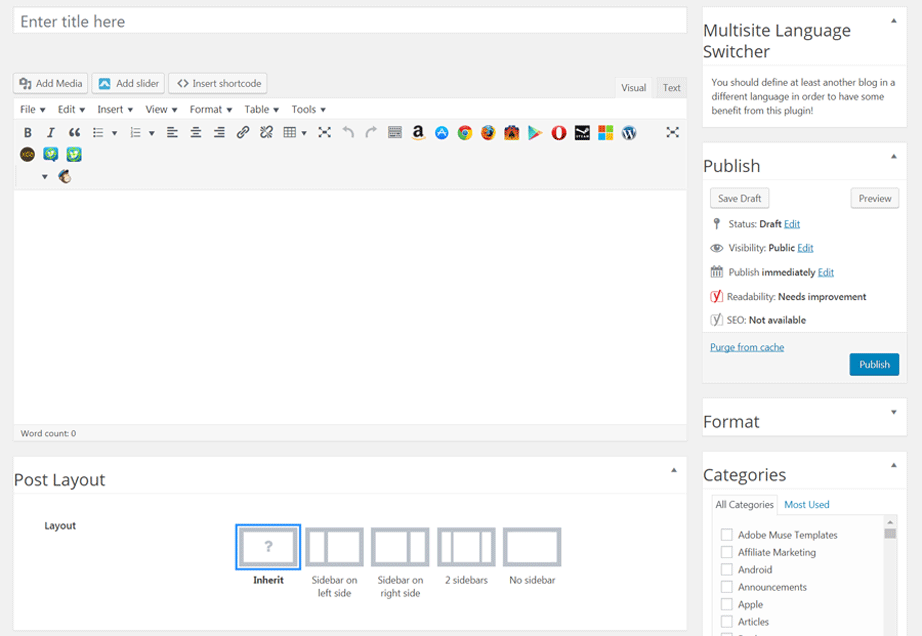Click the MailChimp monkey icon
Screen dimensions: 922x636
tap(65, 176)
